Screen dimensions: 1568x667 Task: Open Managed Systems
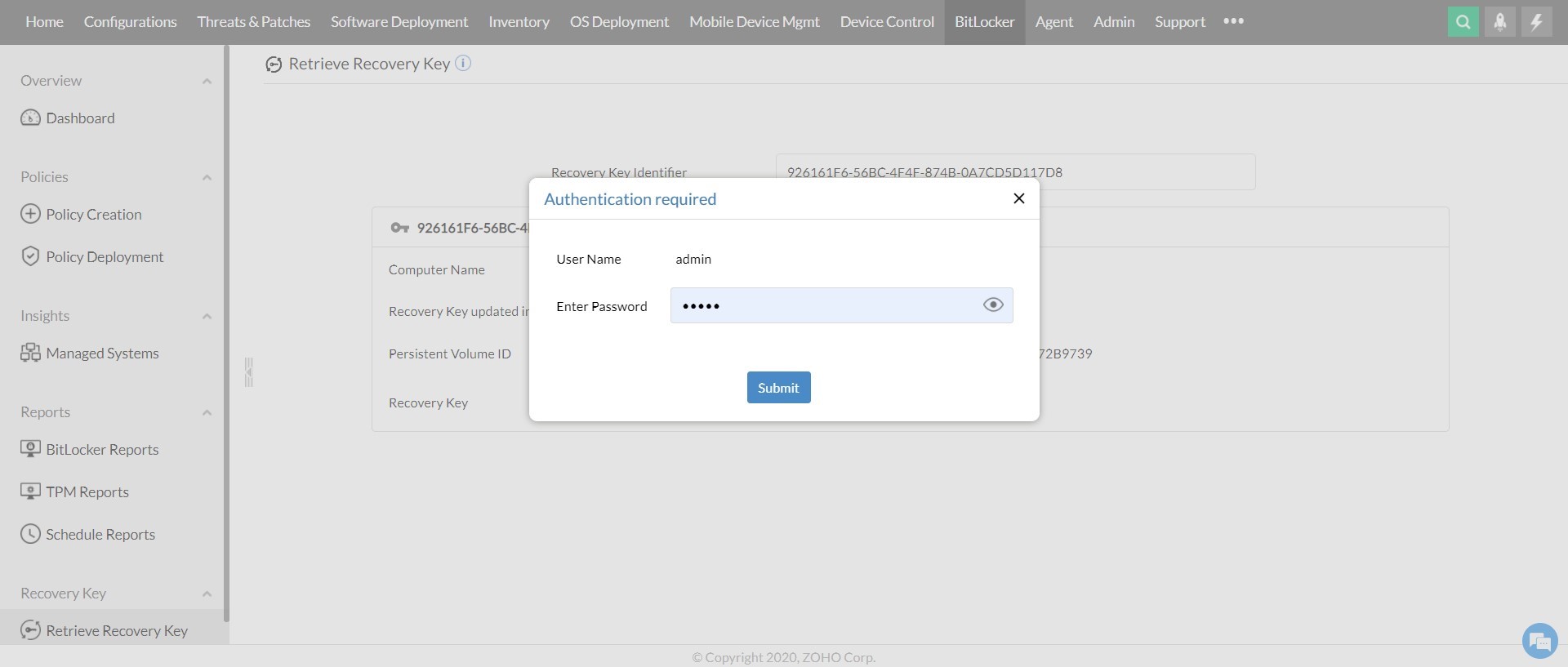coord(102,353)
